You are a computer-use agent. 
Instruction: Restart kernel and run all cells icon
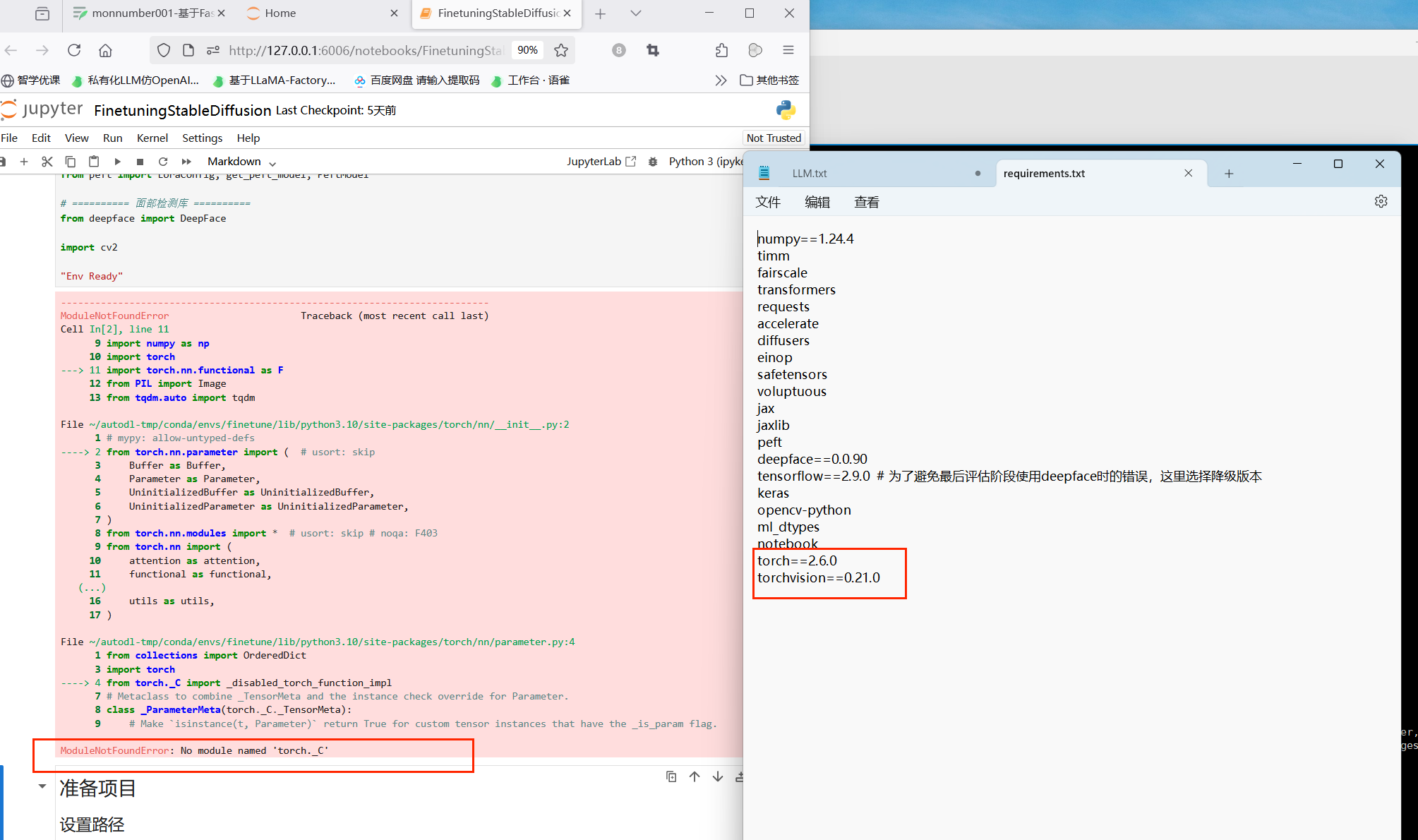coord(186,162)
